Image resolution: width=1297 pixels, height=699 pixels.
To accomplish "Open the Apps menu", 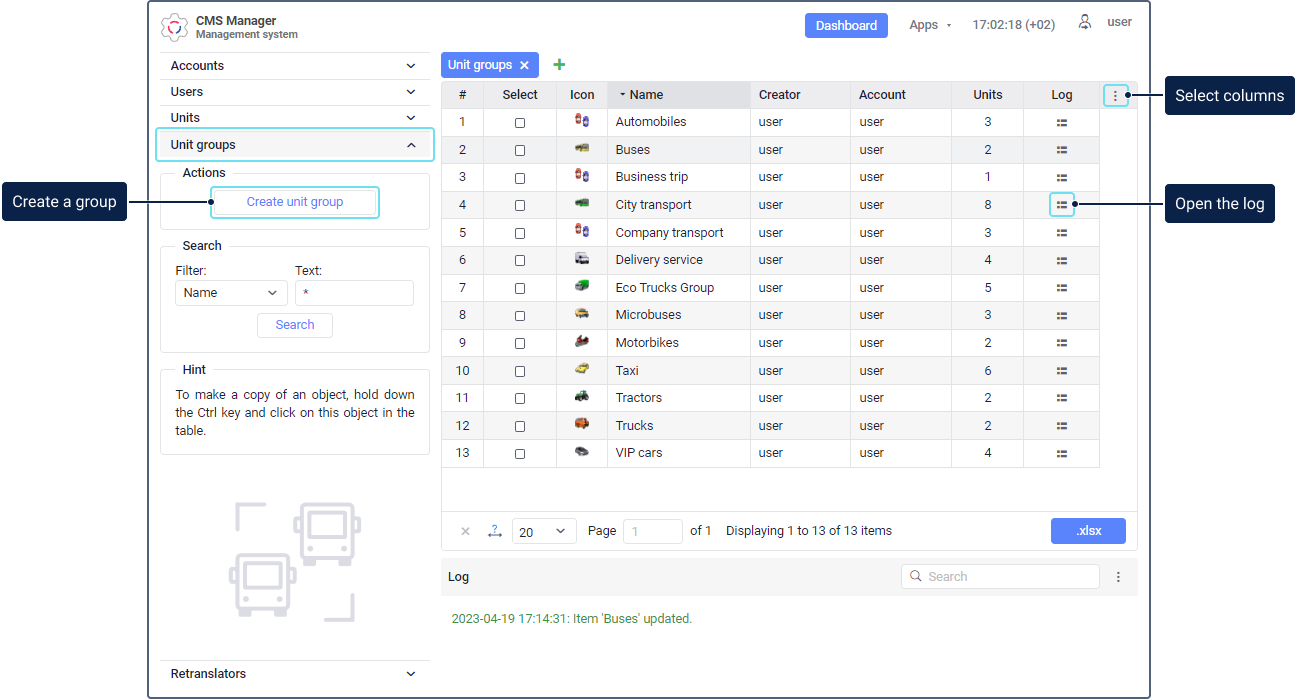I will (930, 25).
